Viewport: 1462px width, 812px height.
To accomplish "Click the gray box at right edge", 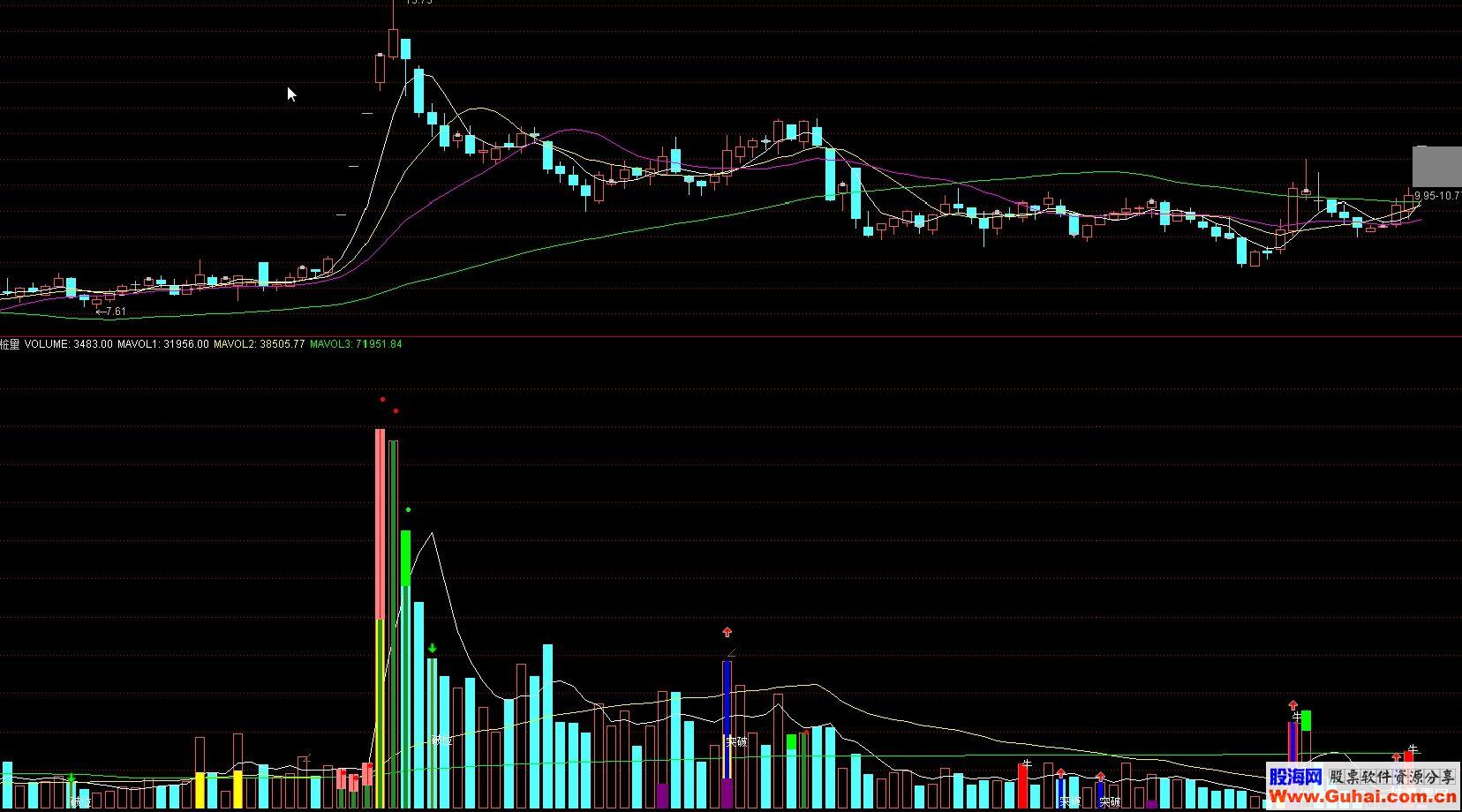I will 1436,167.
